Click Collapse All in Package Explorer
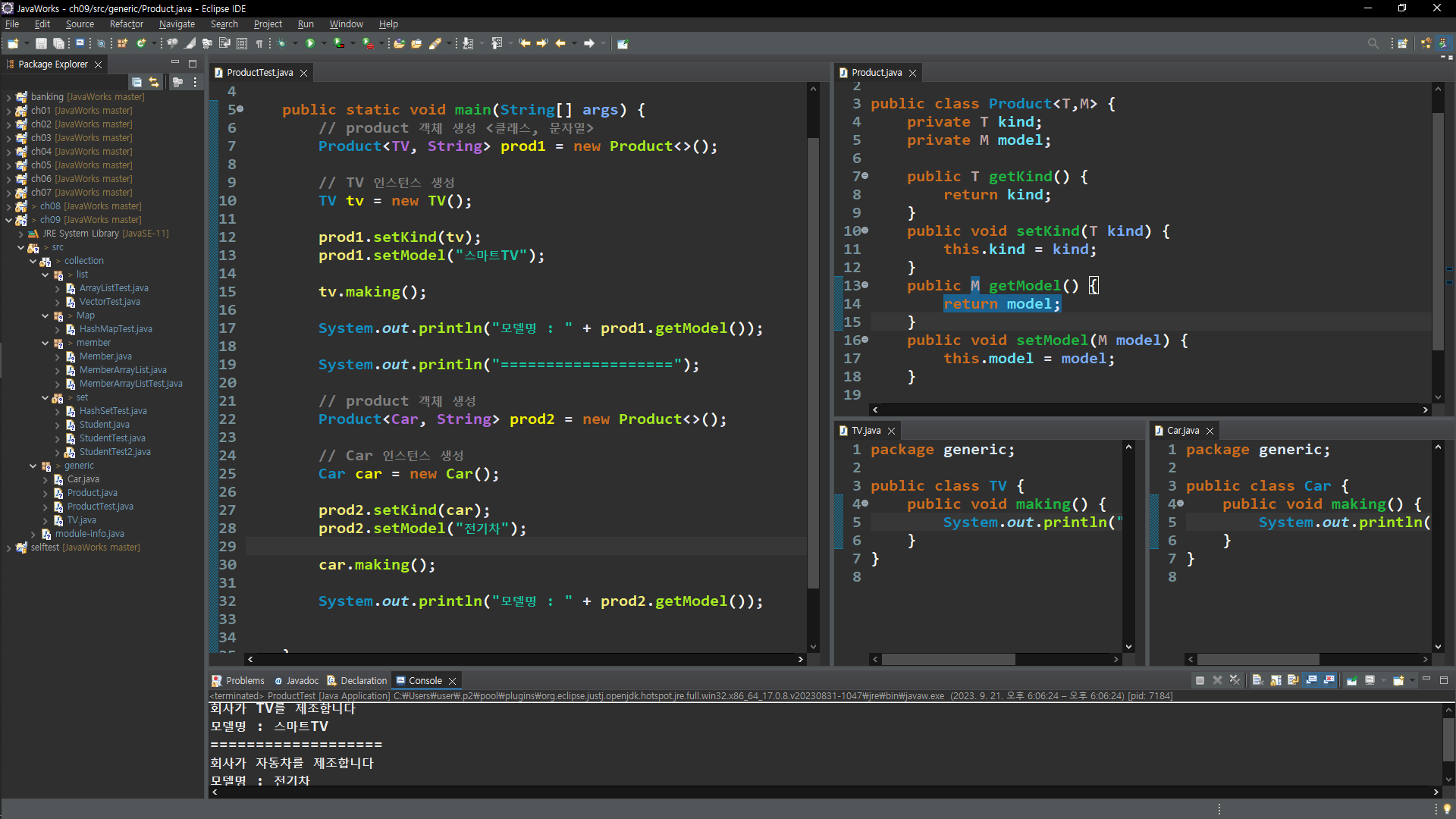 [x=136, y=82]
